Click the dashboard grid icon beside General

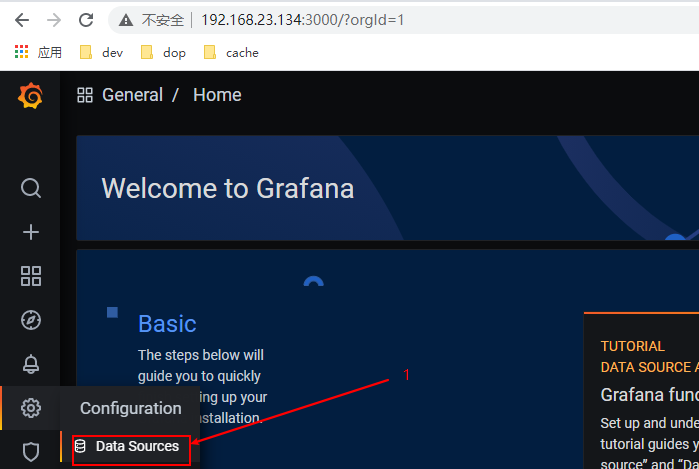click(85, 95)
